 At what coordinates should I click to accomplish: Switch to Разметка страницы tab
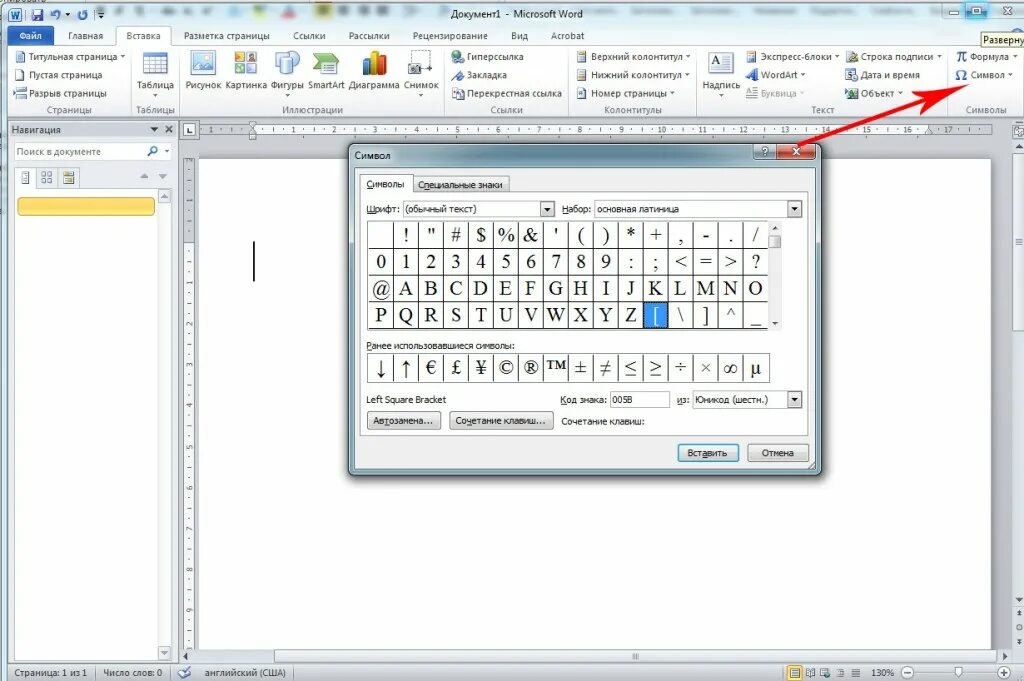(x=227, y=36)
